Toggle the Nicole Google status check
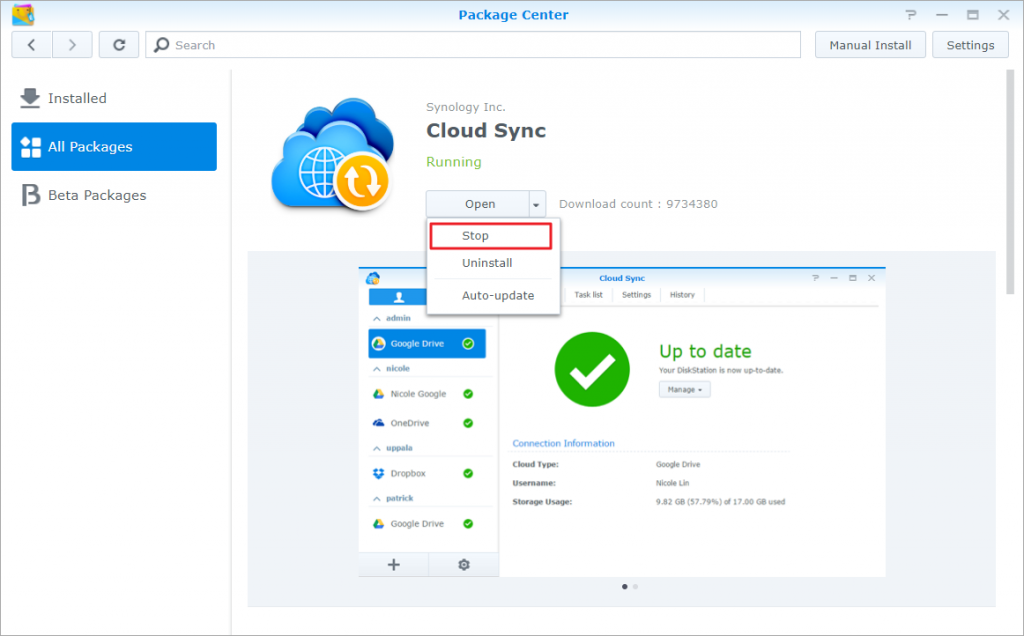 coord(467,393)
